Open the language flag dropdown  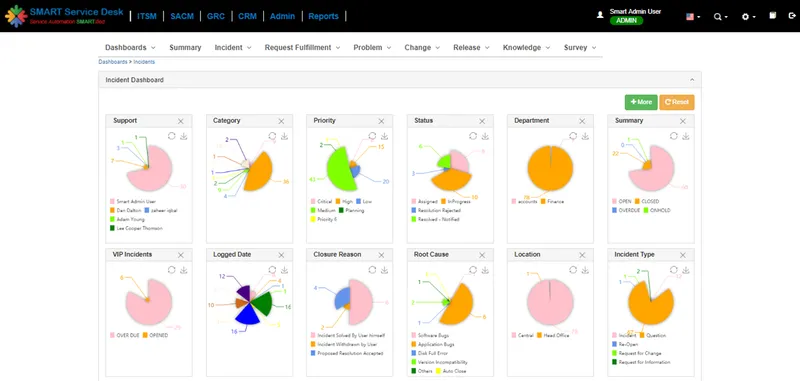tap(693, 16)
